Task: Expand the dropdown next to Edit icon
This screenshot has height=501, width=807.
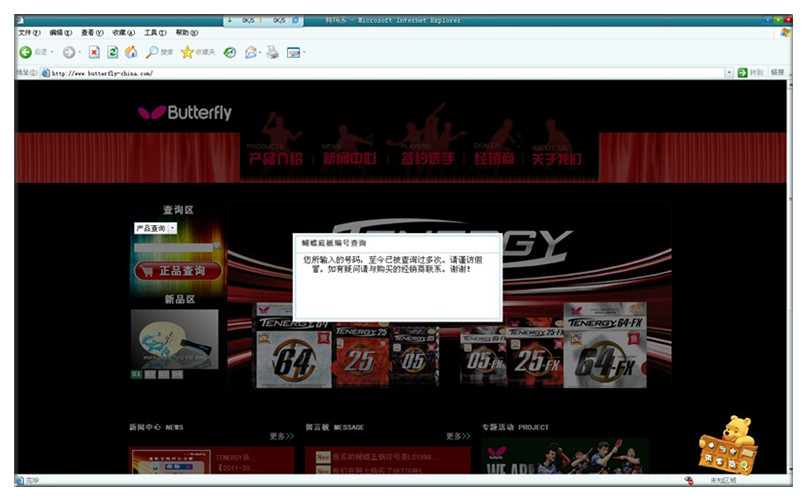Action: [x=304, y=52]
